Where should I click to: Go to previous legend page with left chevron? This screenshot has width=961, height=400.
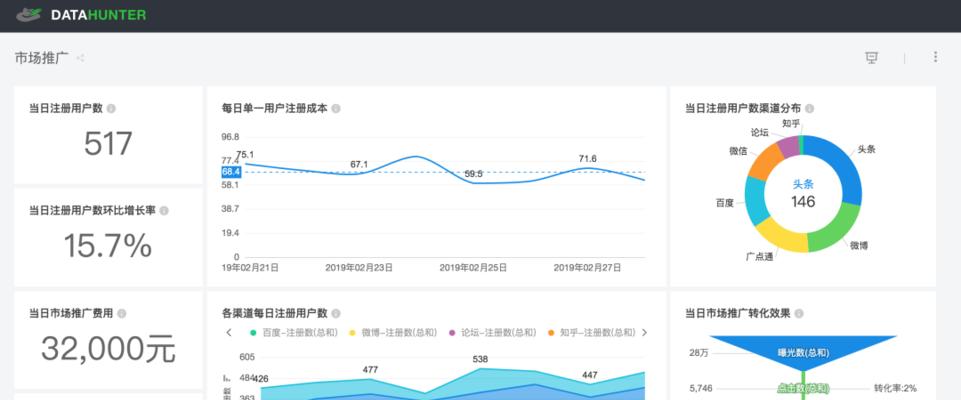pyautogui.click(x=229, y=333)
